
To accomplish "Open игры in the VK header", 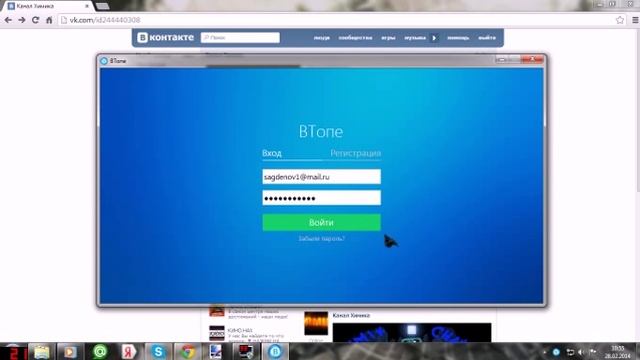I will pos(388,38).
